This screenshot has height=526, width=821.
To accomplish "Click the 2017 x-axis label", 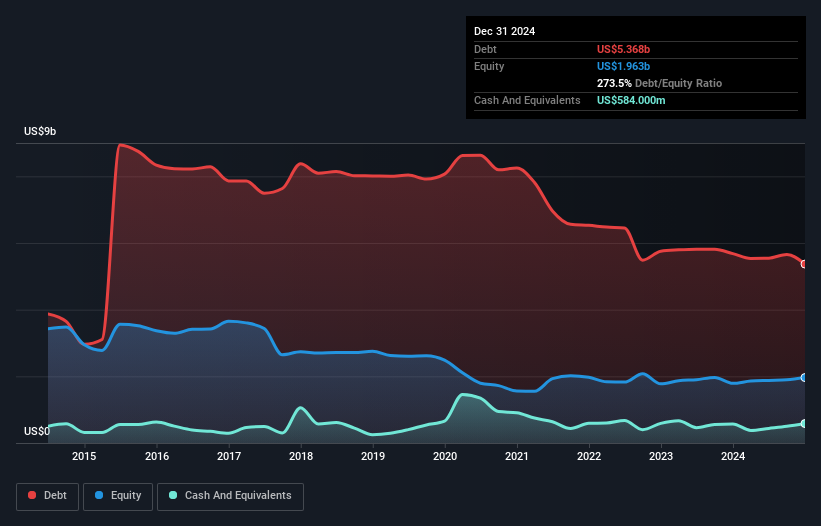I will [x=229, y=456].
